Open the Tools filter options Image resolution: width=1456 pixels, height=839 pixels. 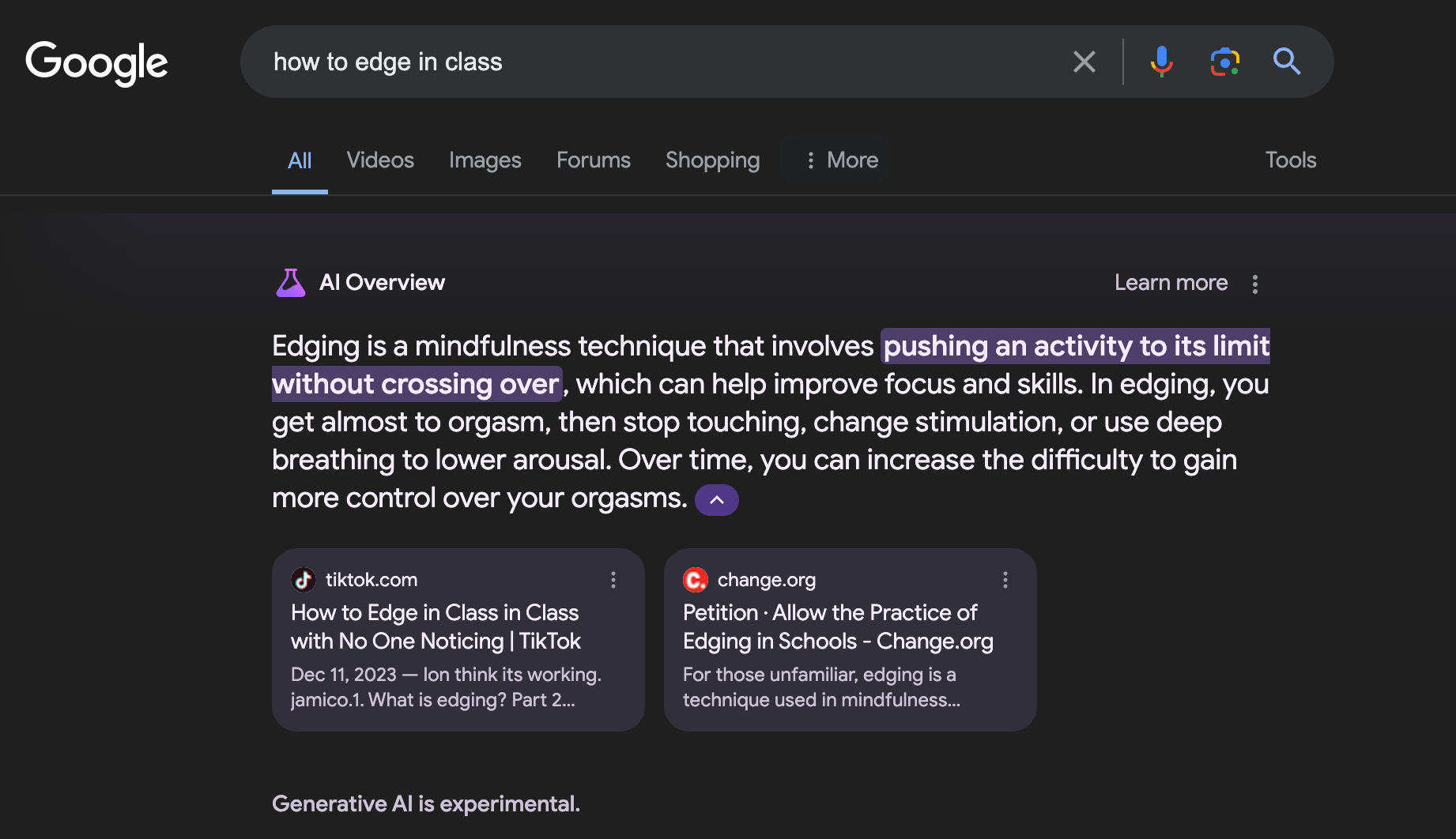[1290, 160]
